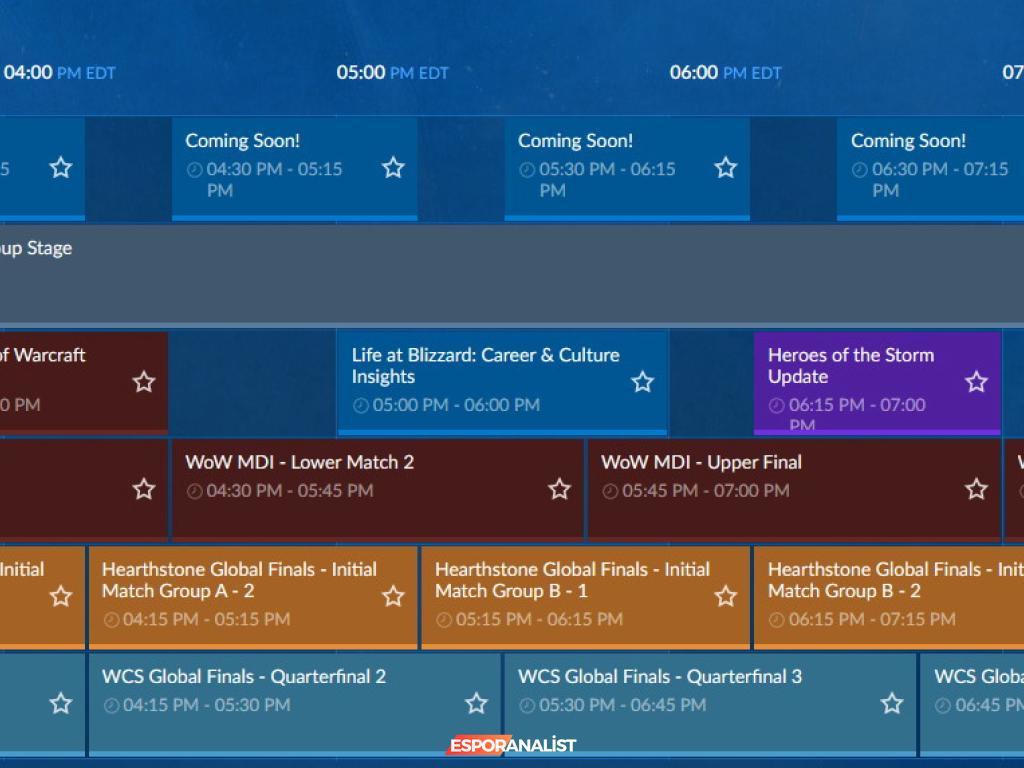Screen dimensions: 1024x768
Task: Click the clock icon beside 05:30 PM - 06:15 PM
Action: [527, 170]
